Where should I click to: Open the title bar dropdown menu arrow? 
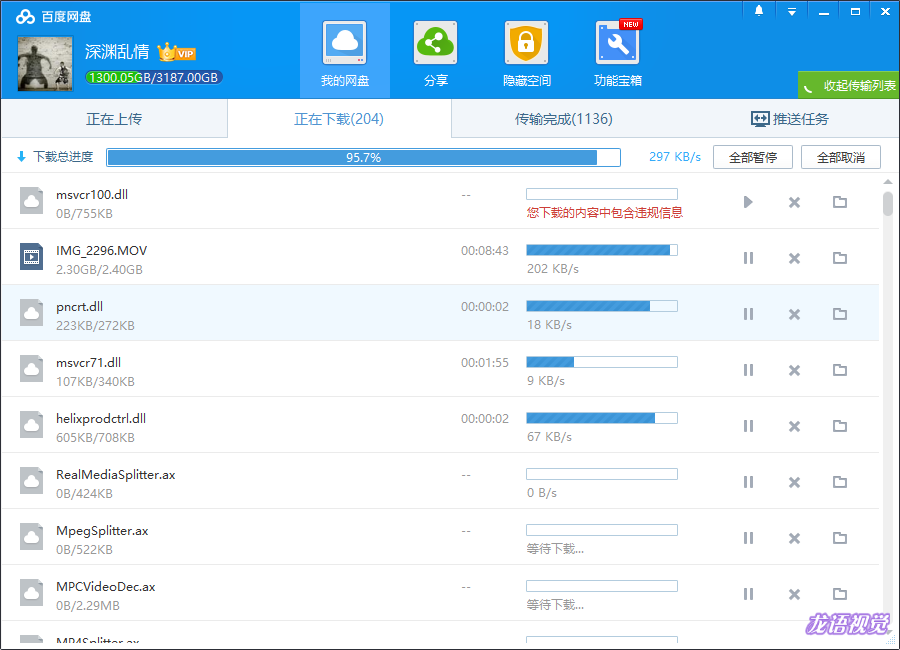point(792,11)
